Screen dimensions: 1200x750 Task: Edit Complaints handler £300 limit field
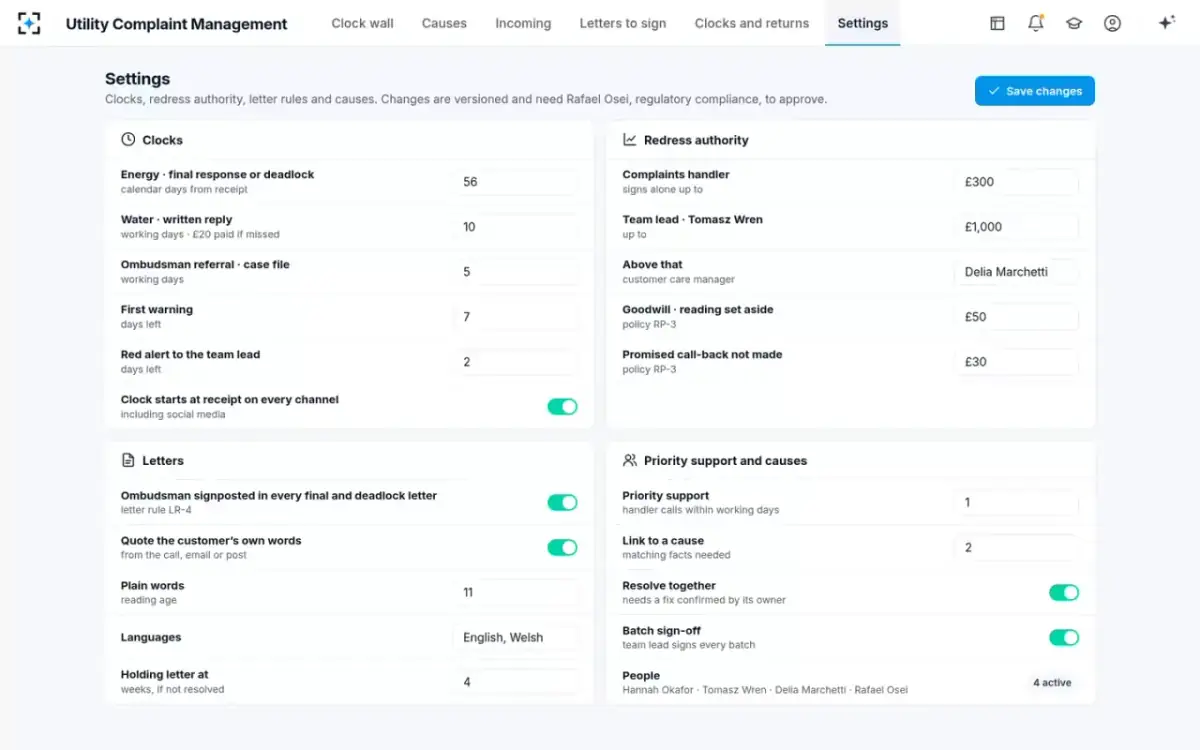(1017, 182)
